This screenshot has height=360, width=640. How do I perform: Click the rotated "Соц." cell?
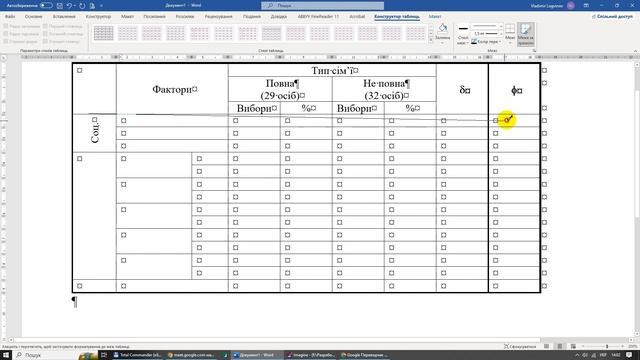(95, 133)
